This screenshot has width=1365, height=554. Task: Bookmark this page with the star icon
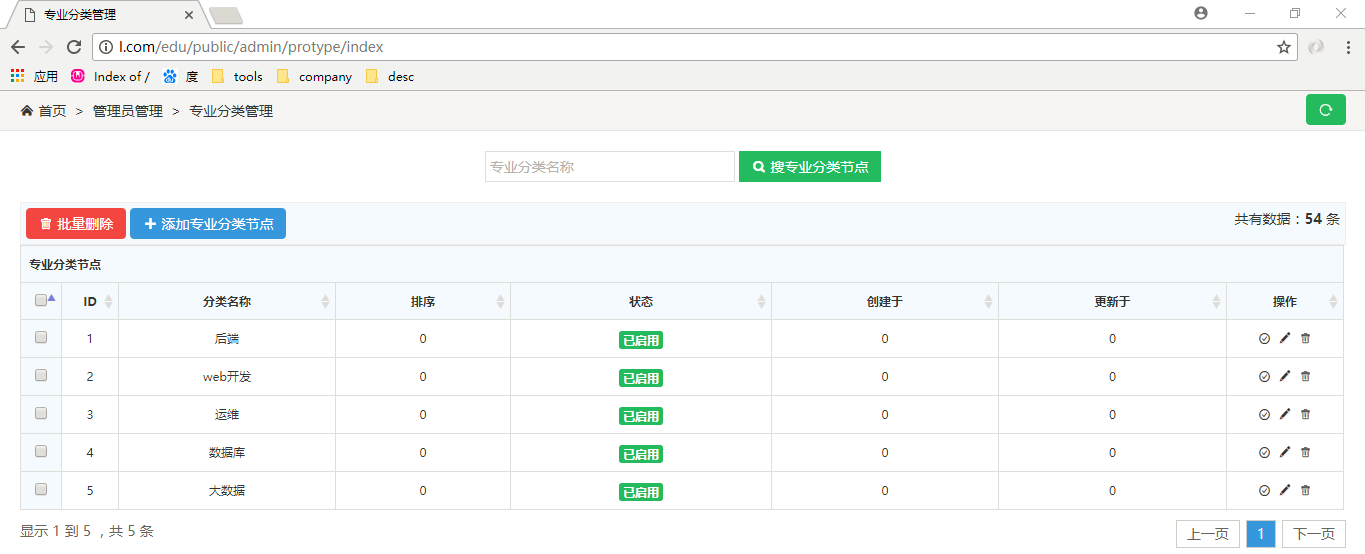1284,47
